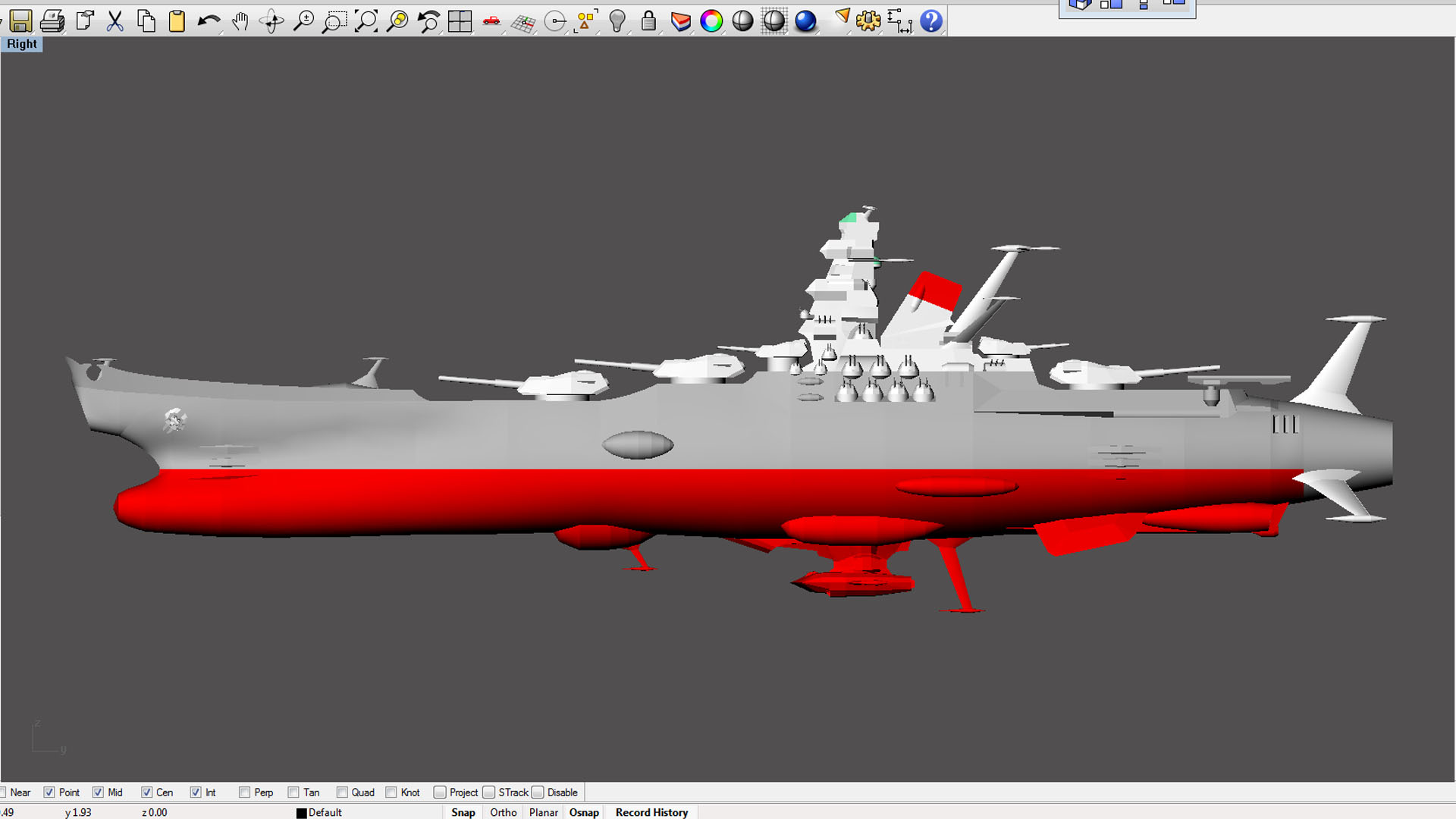Open the Options gear icon
This screenshot has height=819, width=1456.
pyautogui.click(x=868, y=20)
